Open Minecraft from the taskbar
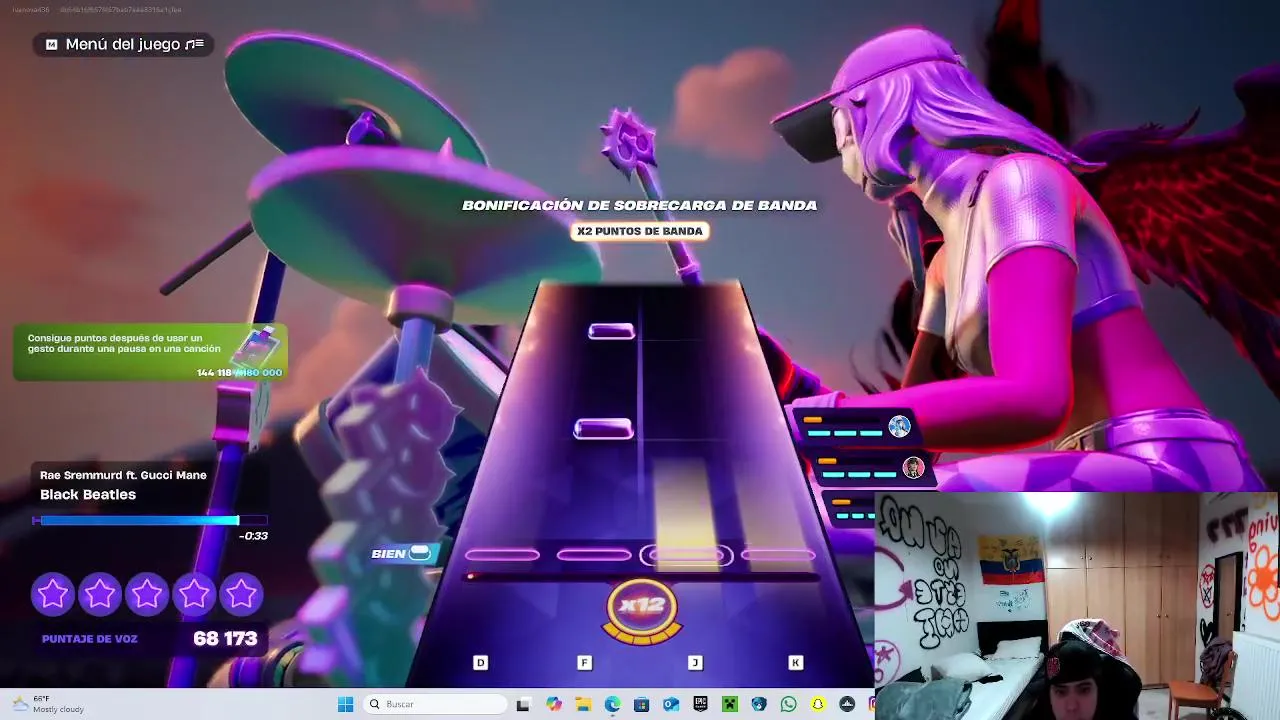This screenshot has width=1280, height=720. coord(730,704)
